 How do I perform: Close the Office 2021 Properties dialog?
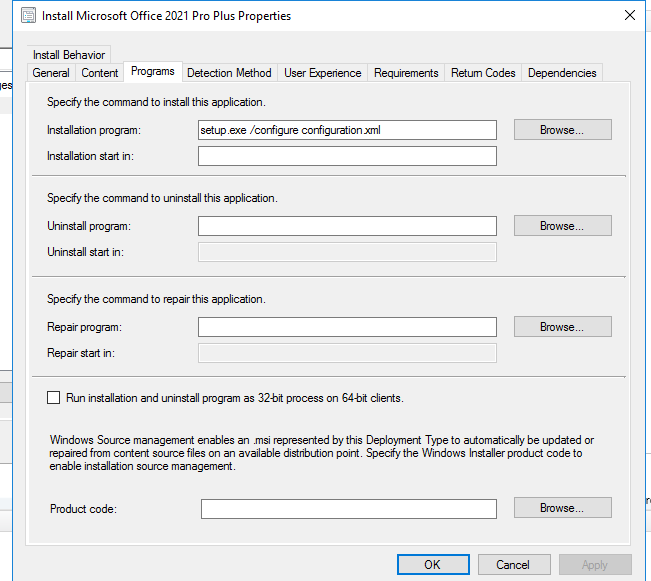point(629,16)
